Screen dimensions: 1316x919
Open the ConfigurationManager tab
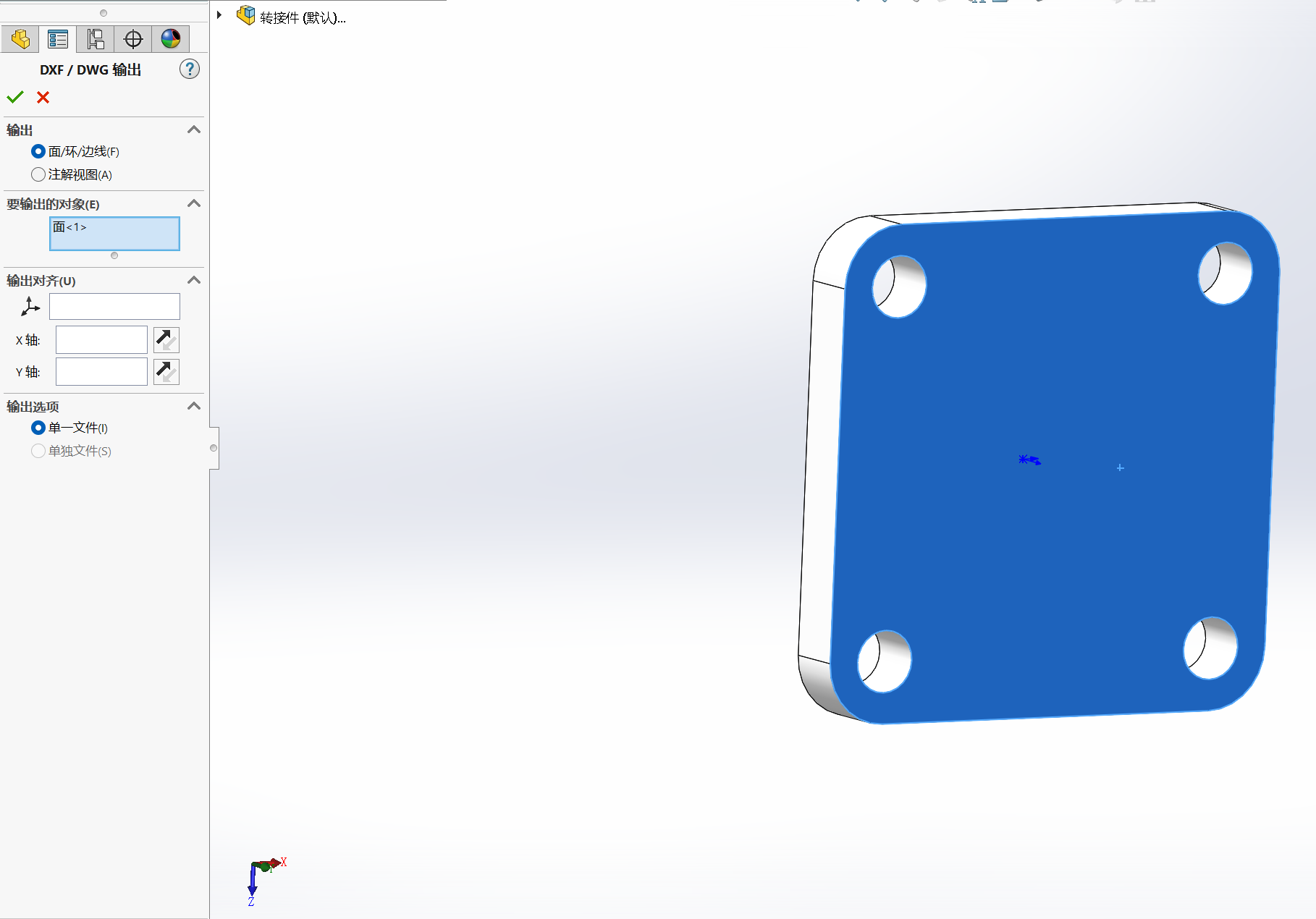(x=96, y=39)
